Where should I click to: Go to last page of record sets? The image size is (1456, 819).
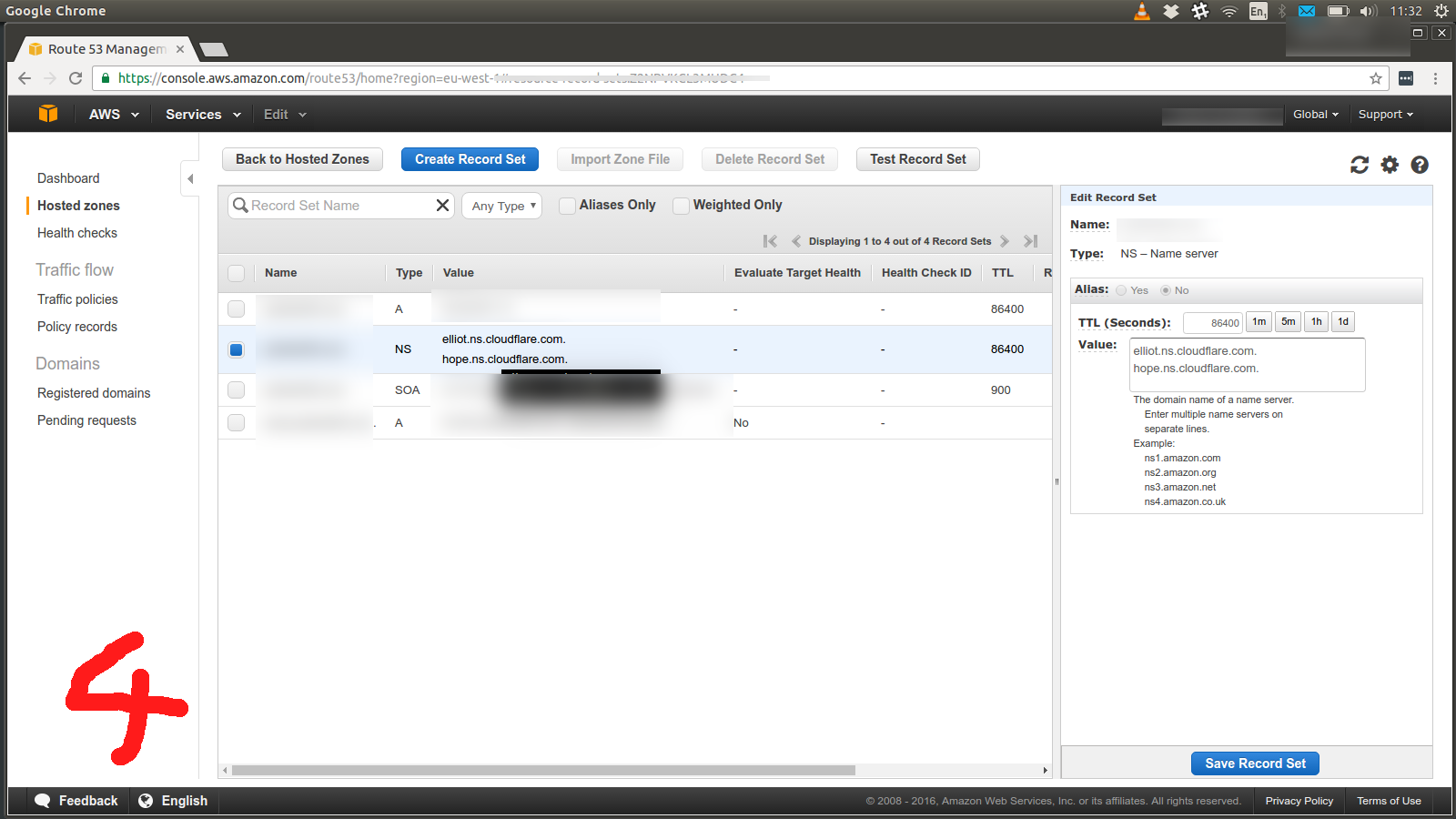point(1030,241)
